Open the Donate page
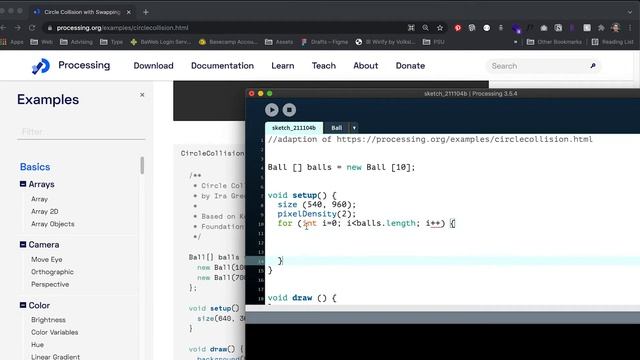 click(410, 66)
